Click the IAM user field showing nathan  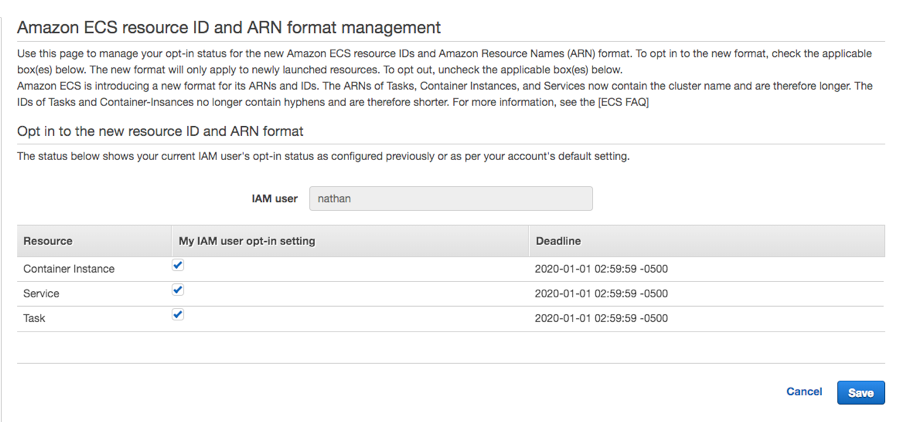click(451, 198)
